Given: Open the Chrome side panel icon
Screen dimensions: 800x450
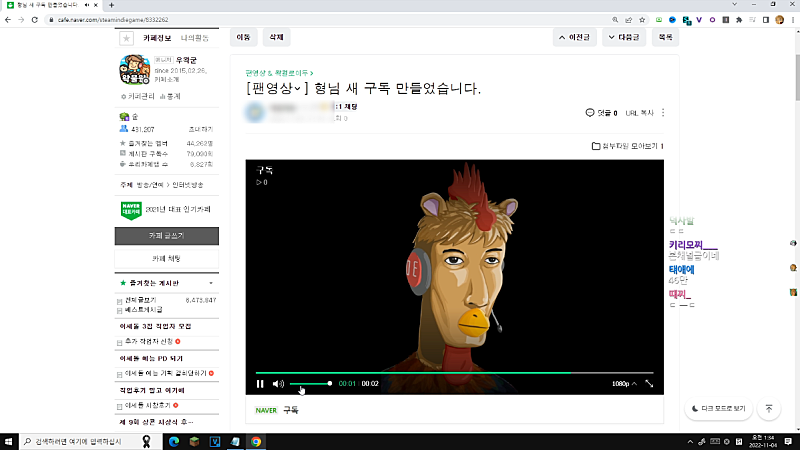Looking at the screenshot, I should coord(766,20).
